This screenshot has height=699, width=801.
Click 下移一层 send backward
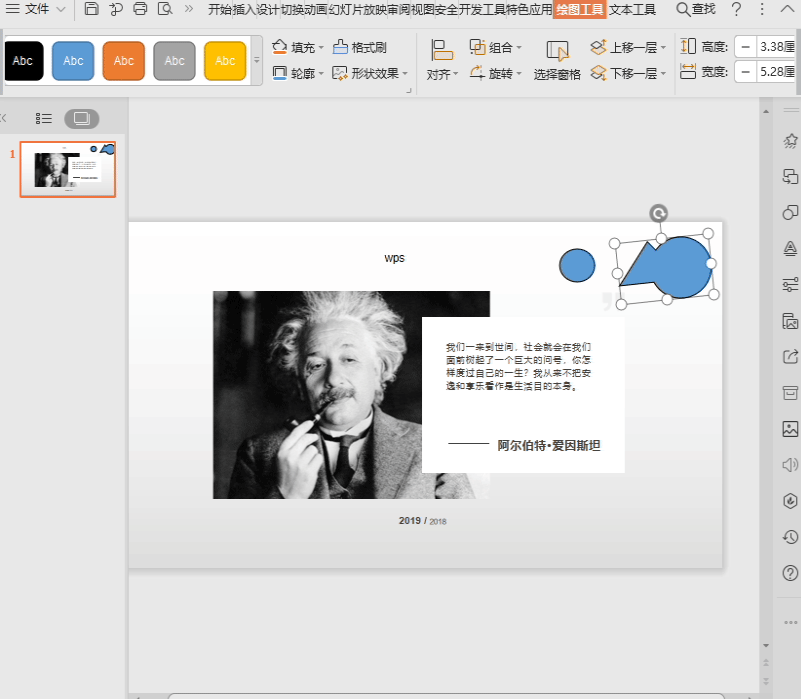click(624, 73)
